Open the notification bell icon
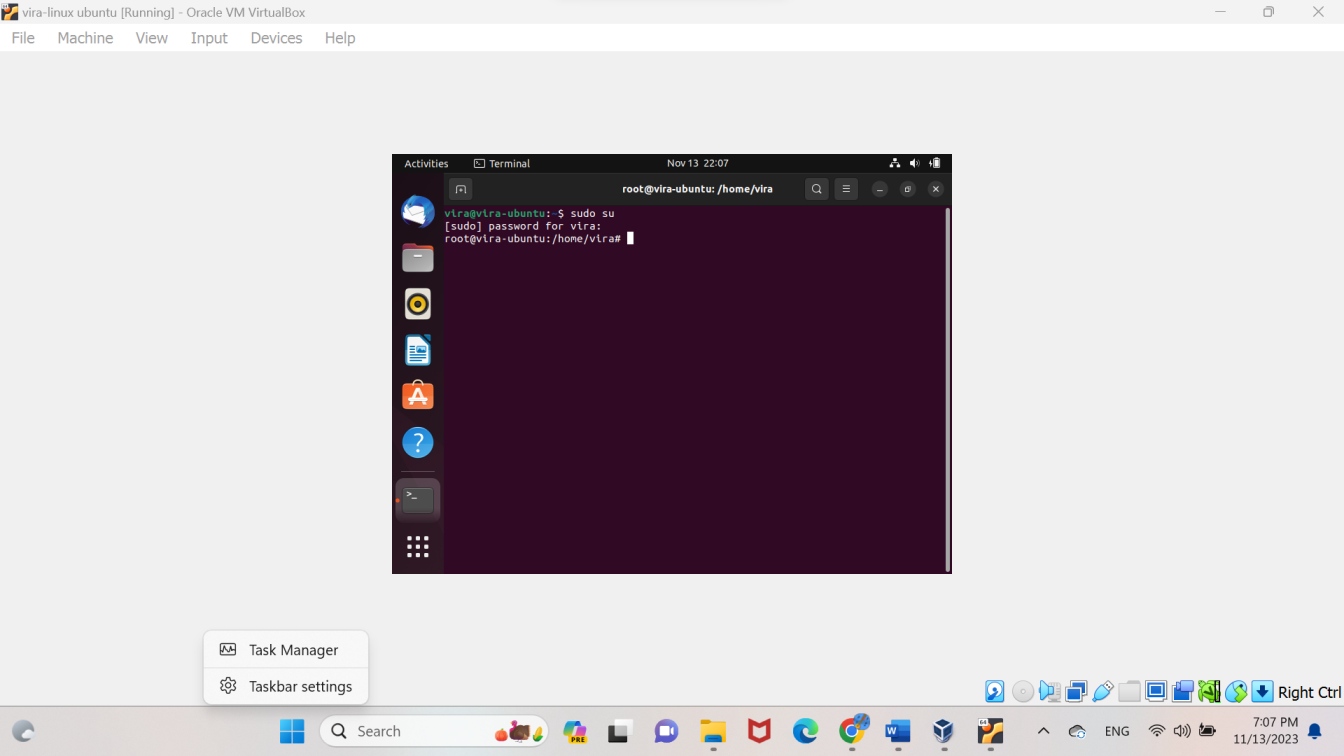 1315,732
